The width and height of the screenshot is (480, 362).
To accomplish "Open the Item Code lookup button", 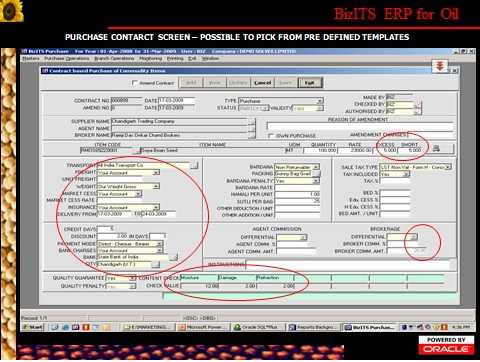I will pyautogui.click(x=137, y=151).
